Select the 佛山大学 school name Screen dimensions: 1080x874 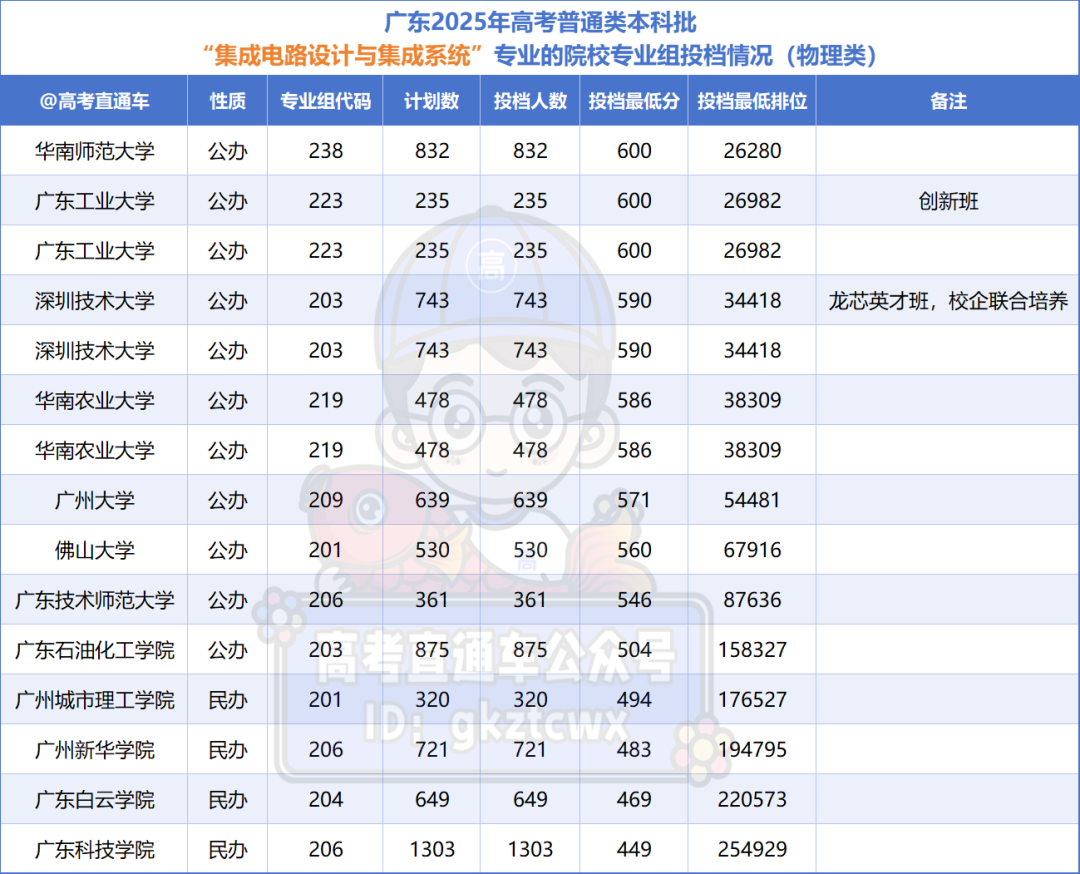94,550
